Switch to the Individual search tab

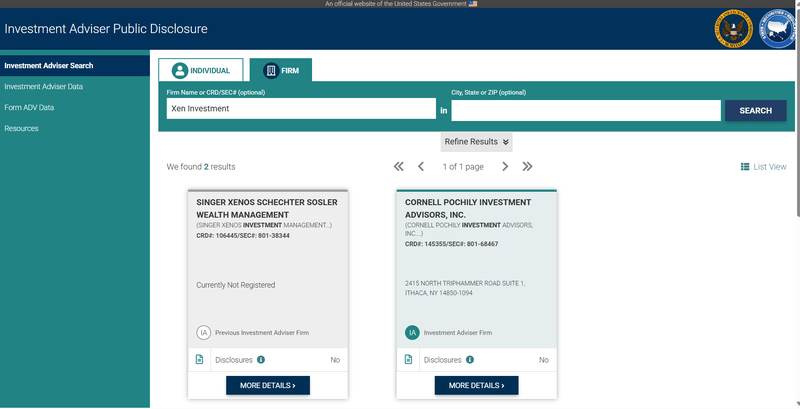click(201, 70)
